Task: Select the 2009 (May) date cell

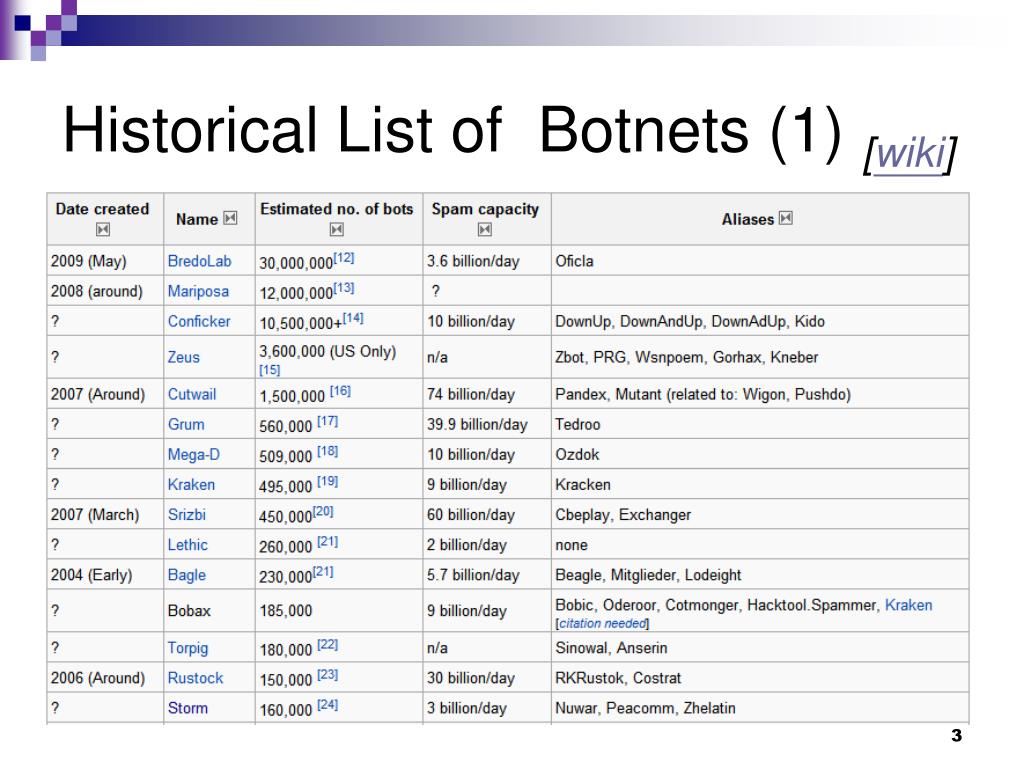Action: coord(105,261)
